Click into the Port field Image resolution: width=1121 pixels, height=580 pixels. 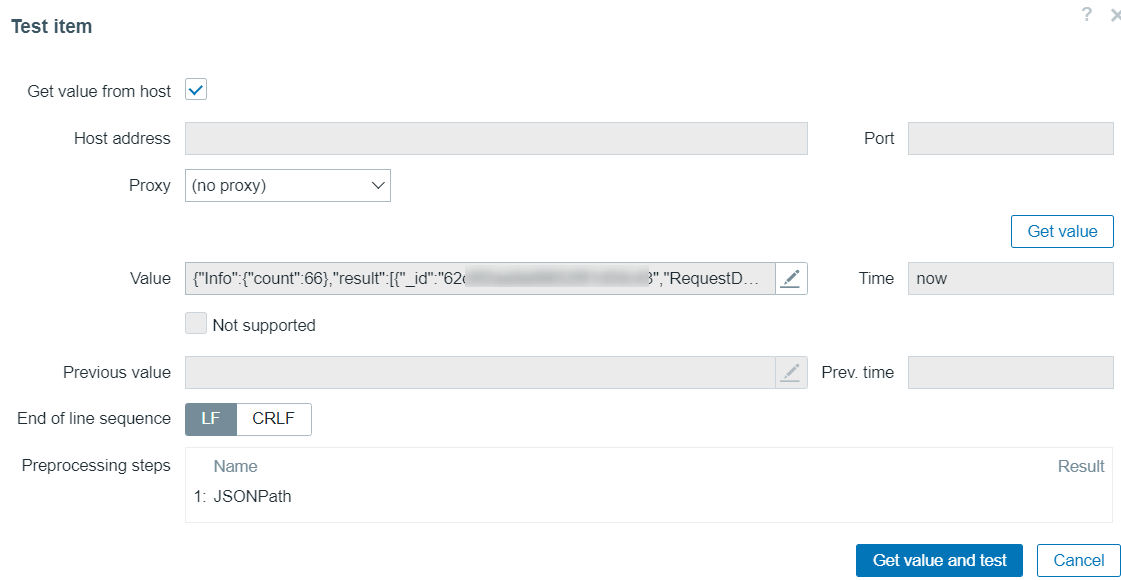click(1010, 139)
